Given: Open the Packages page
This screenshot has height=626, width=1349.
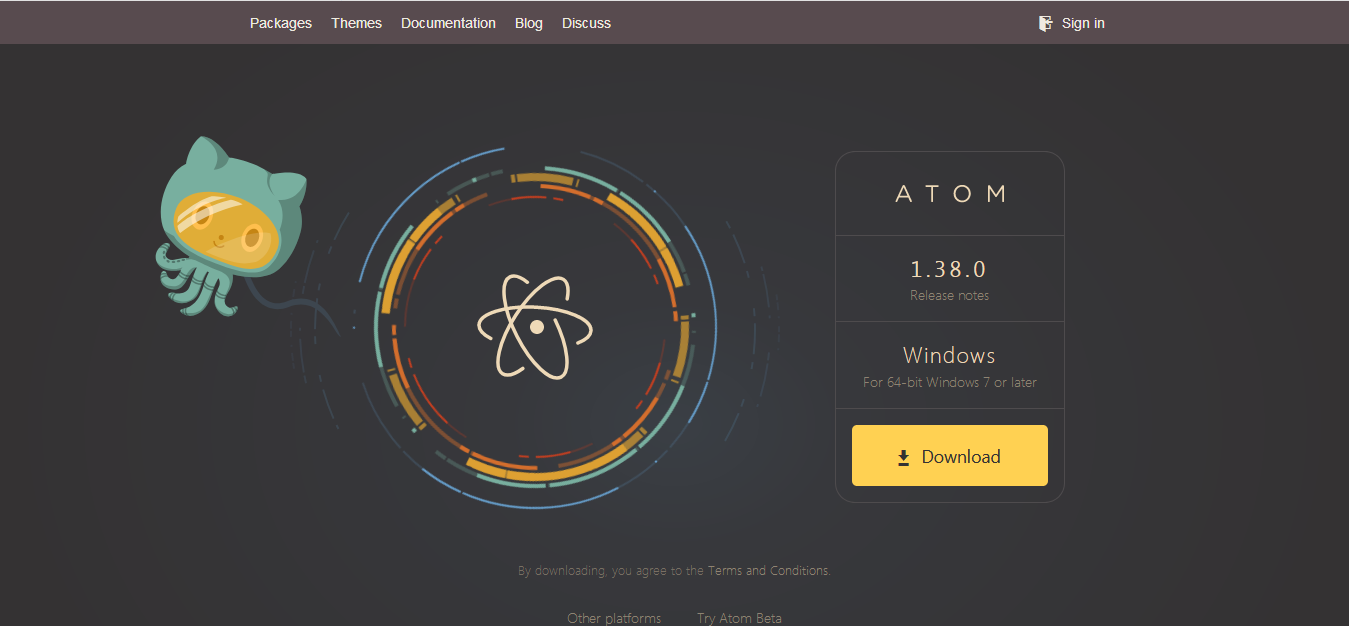Looking at the screenshot, I should [x=281, y=23].
